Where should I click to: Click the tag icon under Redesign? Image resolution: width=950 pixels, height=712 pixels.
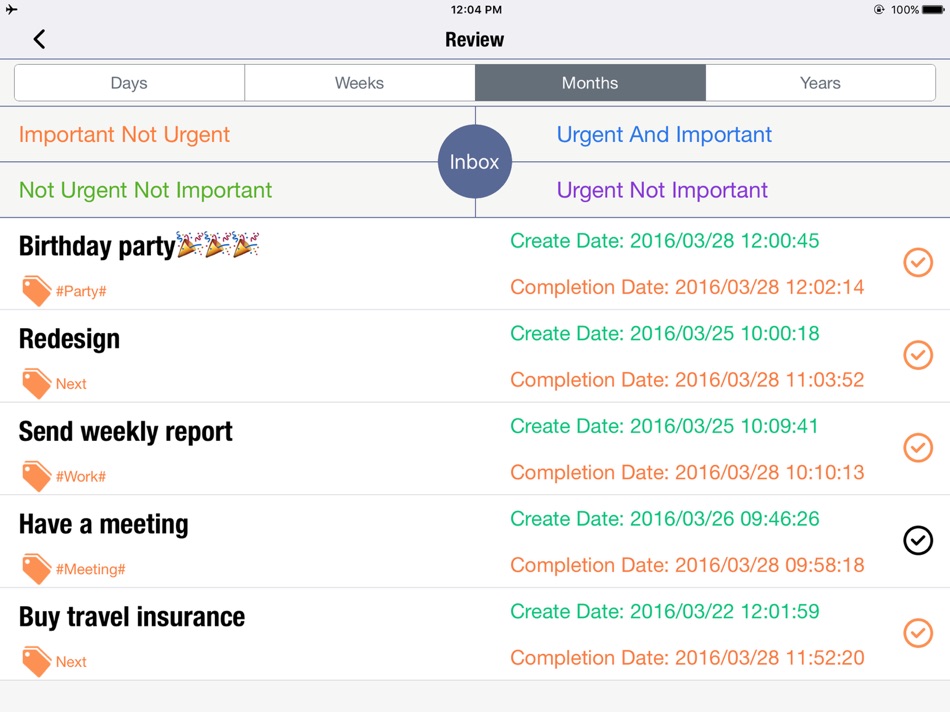(x=36, y=384)
